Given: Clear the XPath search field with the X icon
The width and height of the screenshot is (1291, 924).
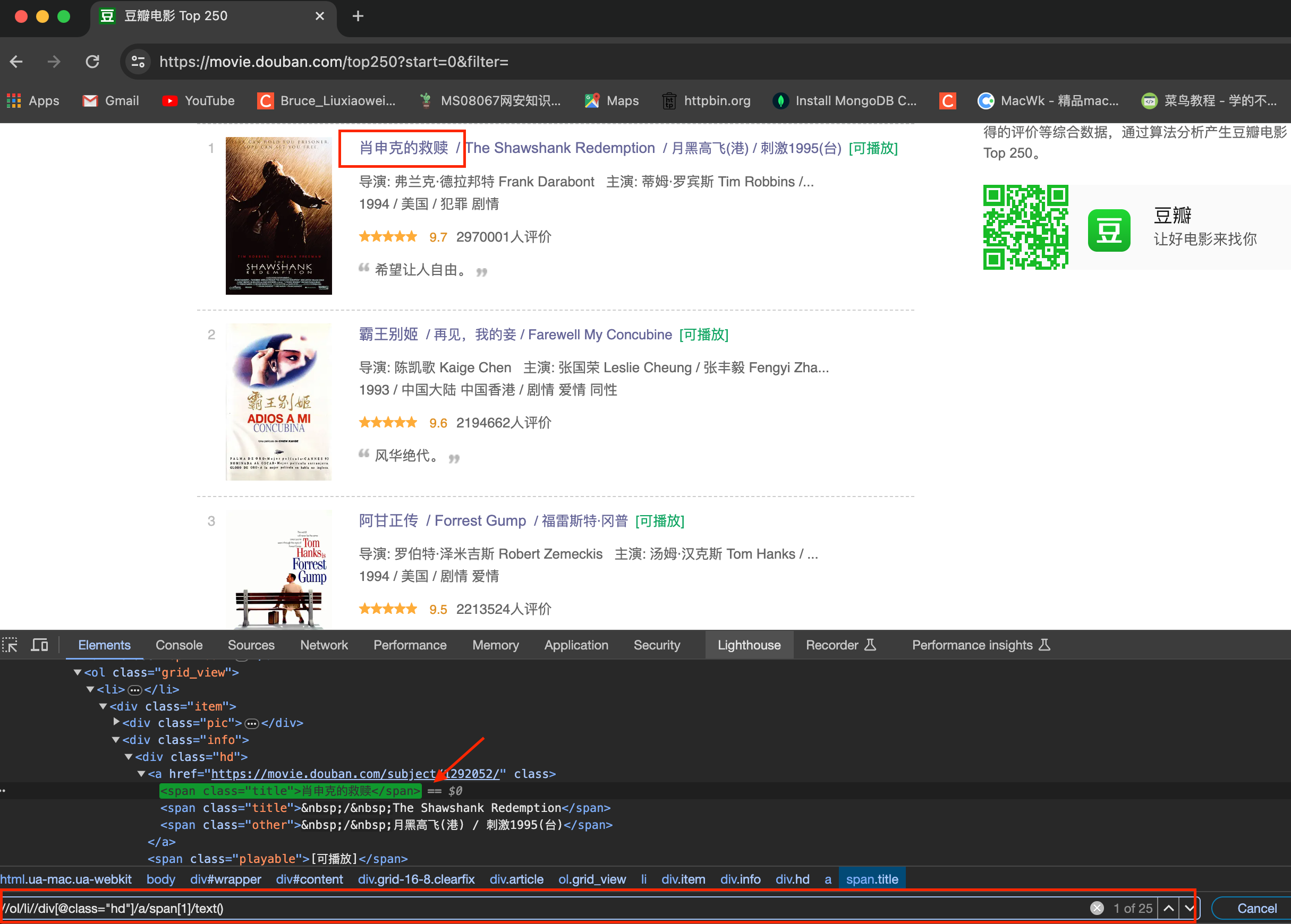Looking at the screenshot, I should tap(1097, 908).
